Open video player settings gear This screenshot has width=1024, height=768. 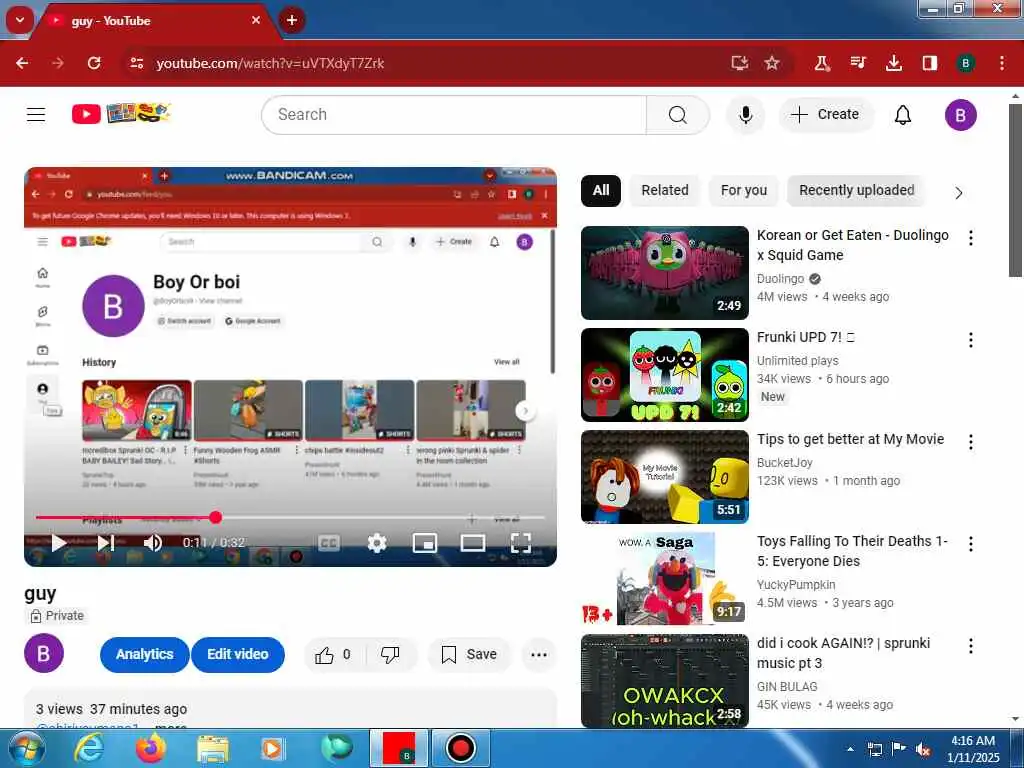tap(377, 543)
